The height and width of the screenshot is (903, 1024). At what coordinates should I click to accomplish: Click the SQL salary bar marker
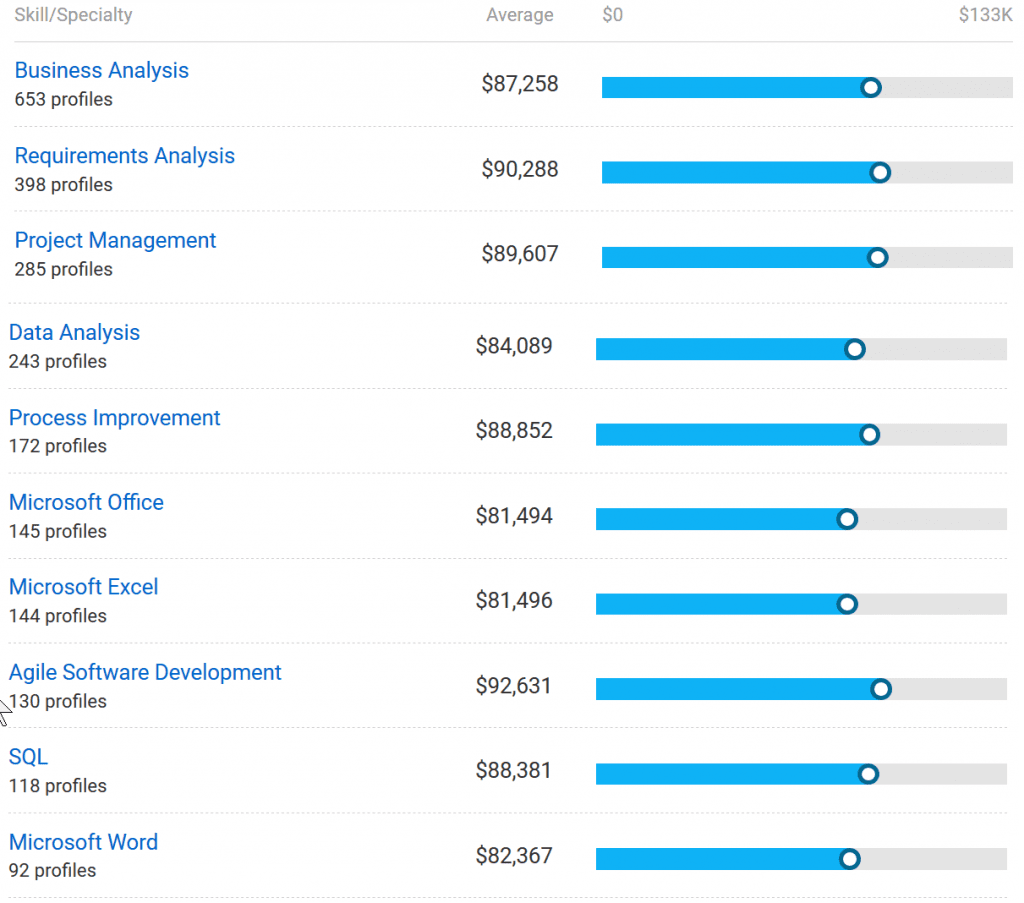(868, 774)
